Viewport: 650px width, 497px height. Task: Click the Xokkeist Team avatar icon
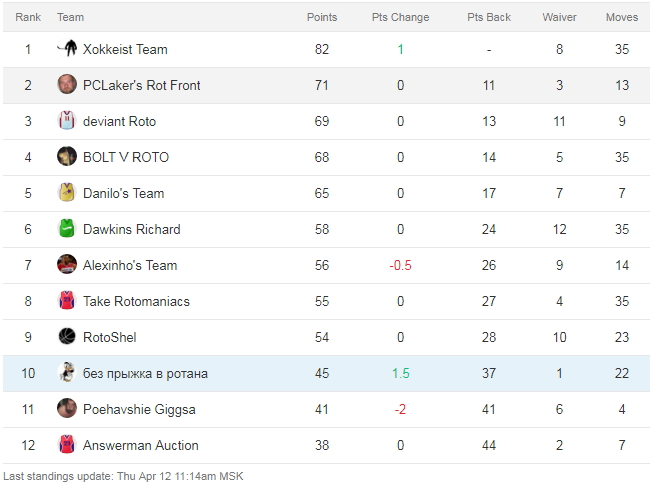pyautogui.click(x=67, y=49)
